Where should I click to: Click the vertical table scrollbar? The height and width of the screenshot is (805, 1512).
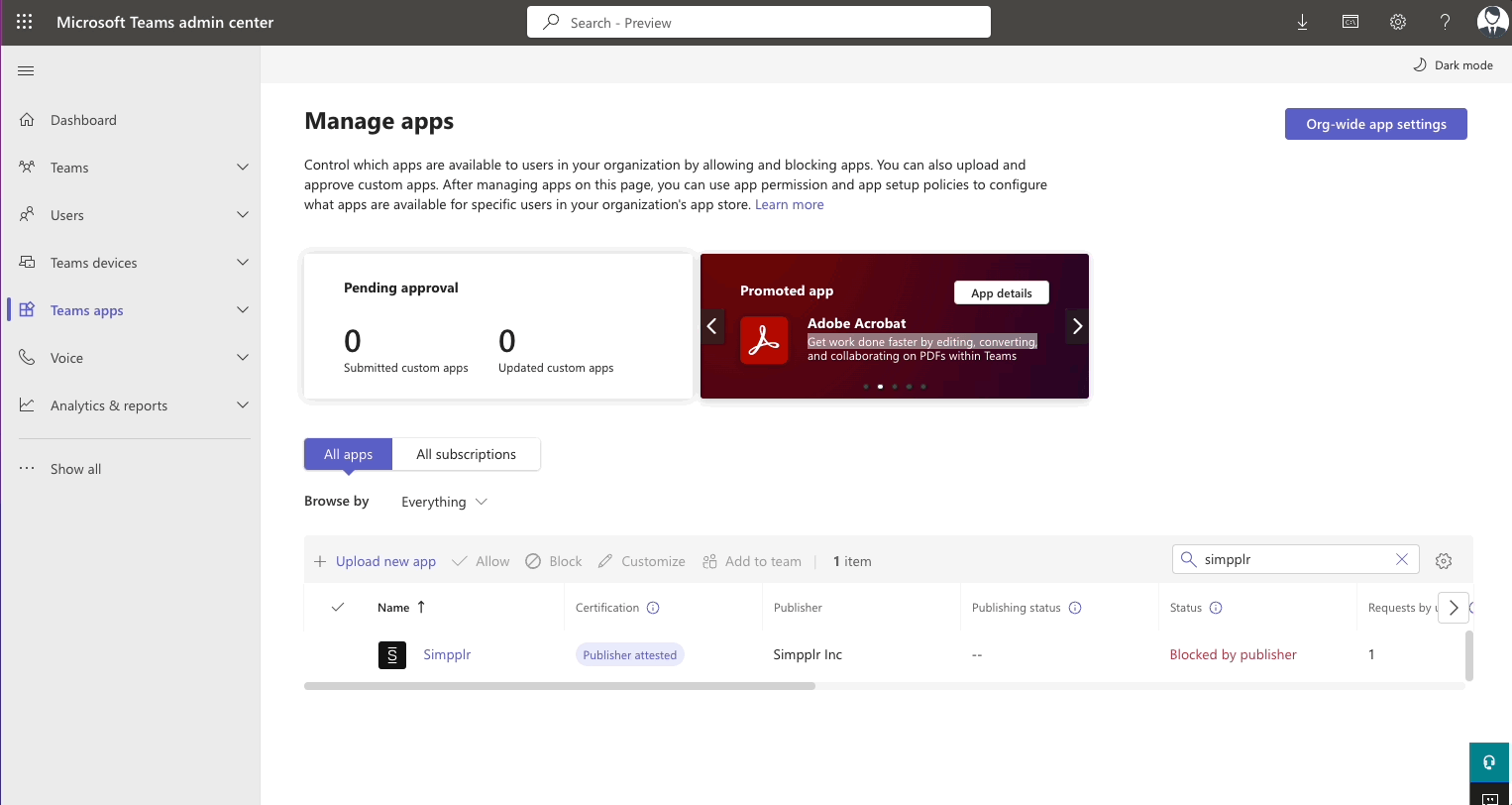(1468, 655)
